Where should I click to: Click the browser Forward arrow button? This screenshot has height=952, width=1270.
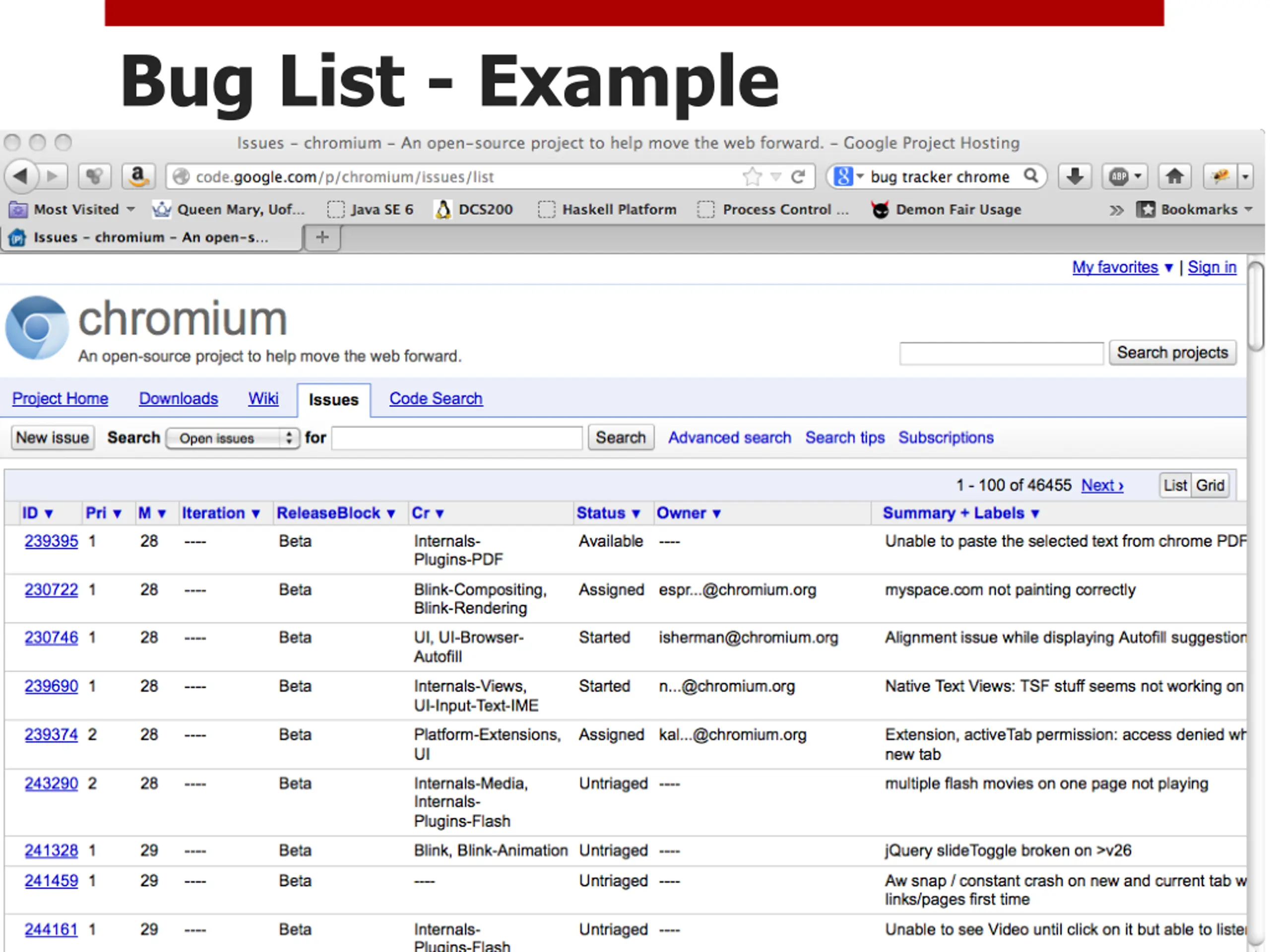(54, 176)
